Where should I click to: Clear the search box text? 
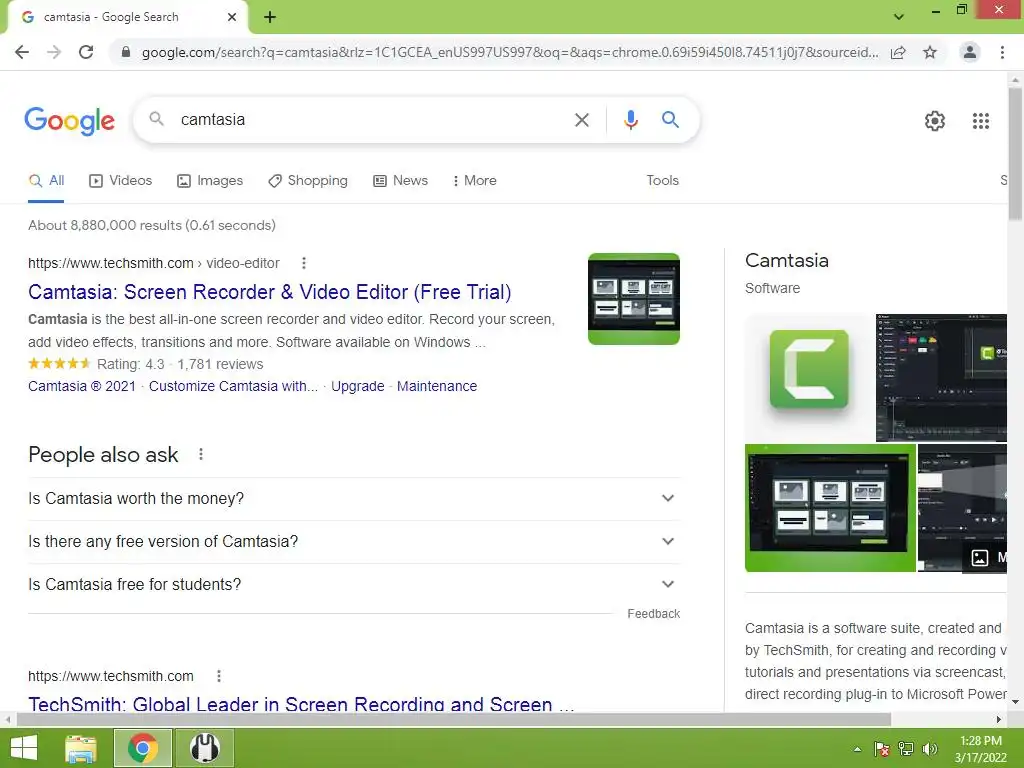pyautogui.click(x=581, y=120)
